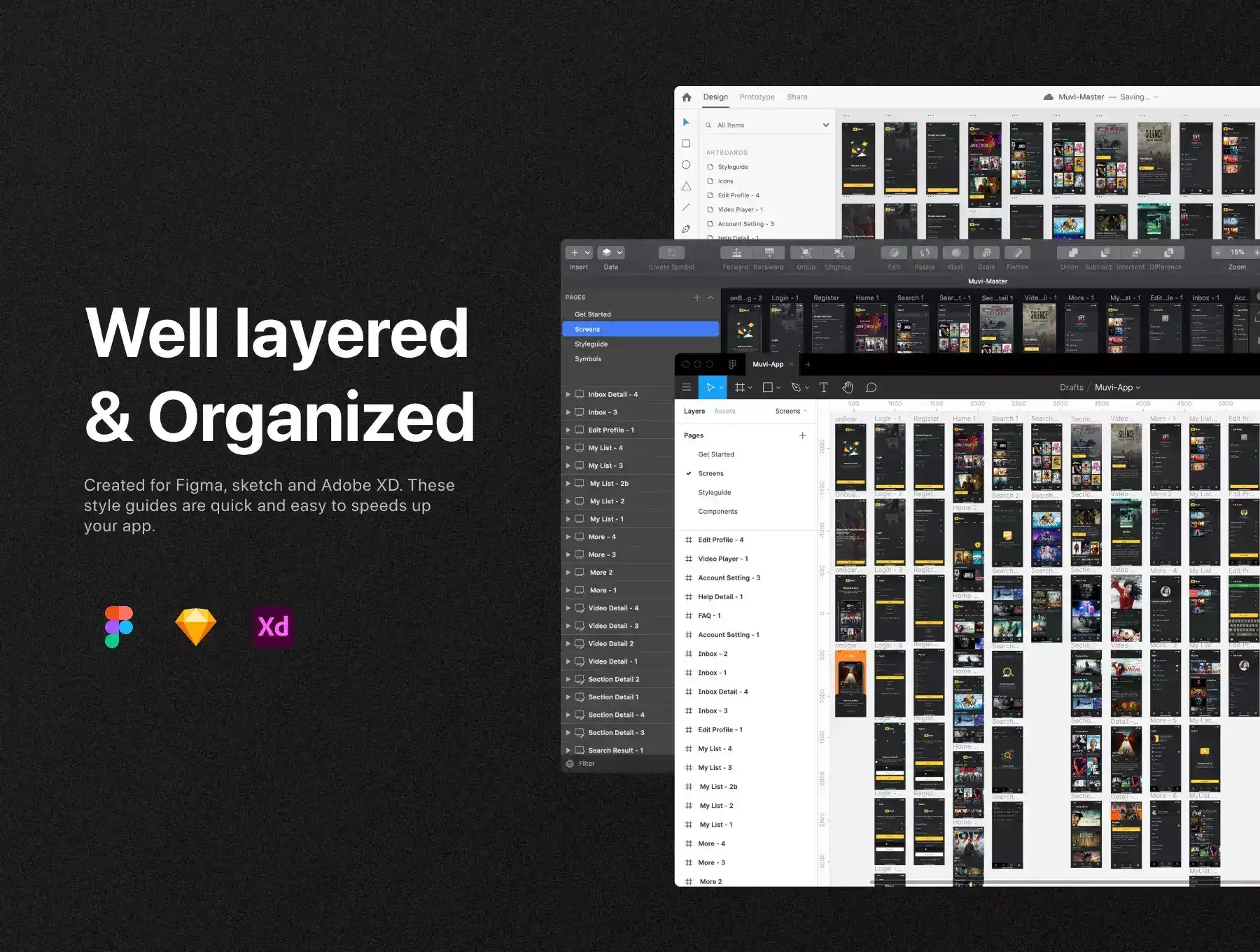Select the Comment tool in Figma

click(x=871, y=387)
